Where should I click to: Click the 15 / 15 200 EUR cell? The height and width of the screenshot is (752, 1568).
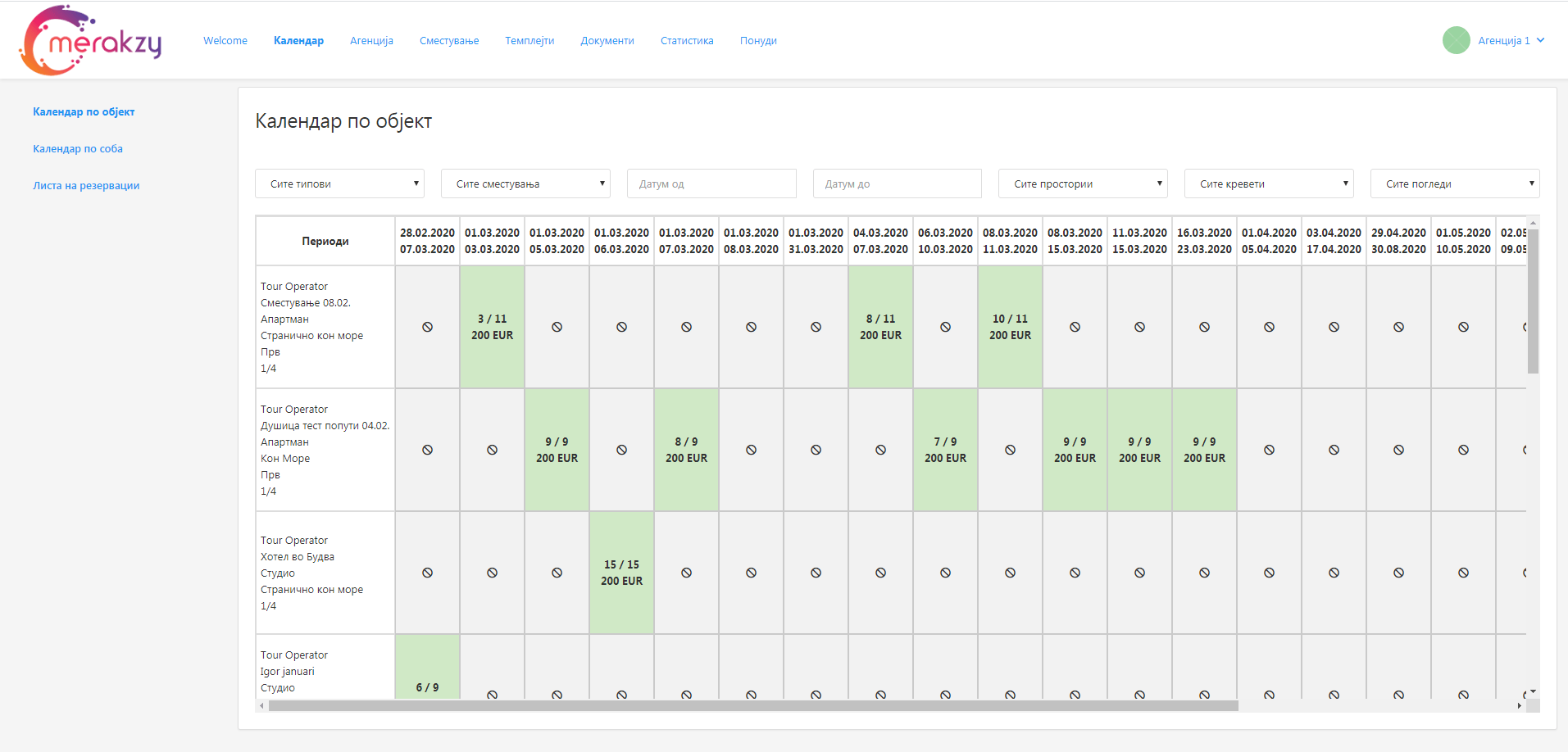point(621,573)
